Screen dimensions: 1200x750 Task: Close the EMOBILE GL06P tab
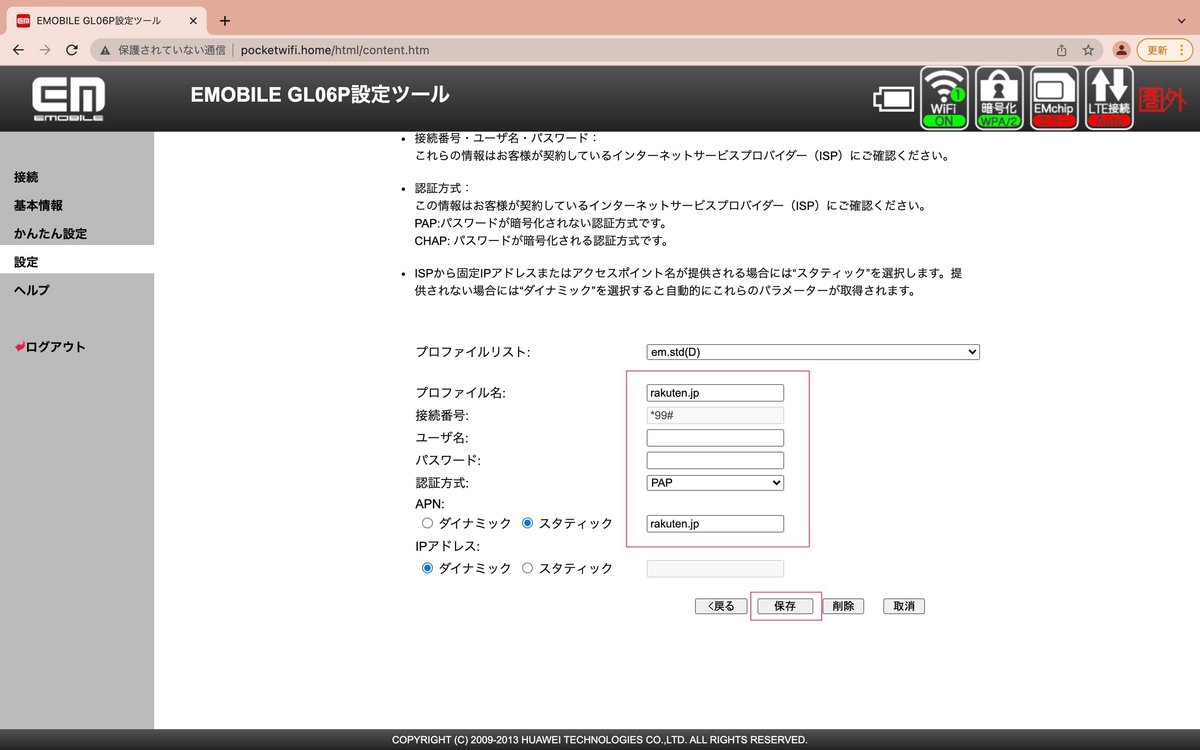coord(193,20)
